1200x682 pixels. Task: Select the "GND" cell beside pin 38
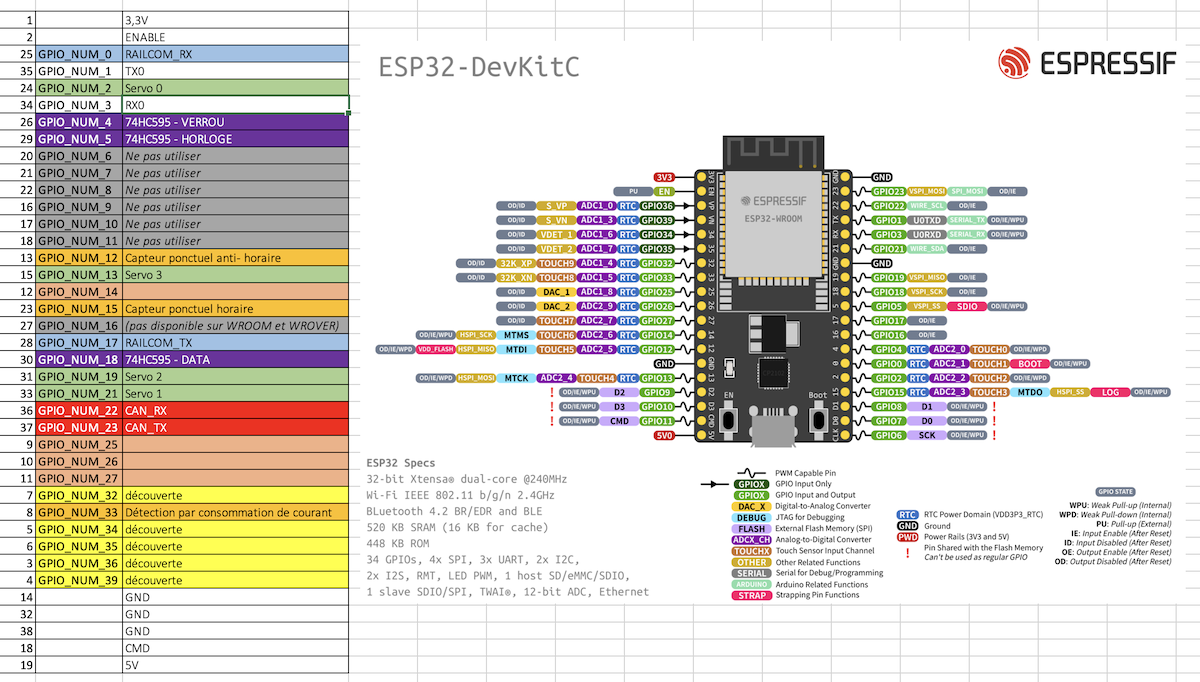[x=236, y=632]
